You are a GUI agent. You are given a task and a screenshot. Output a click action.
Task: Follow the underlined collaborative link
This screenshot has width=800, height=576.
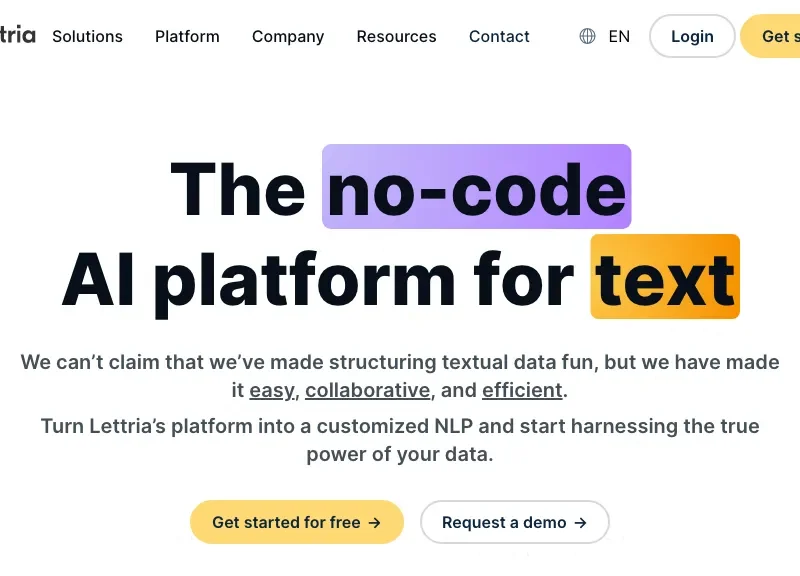tap(367, 390)
